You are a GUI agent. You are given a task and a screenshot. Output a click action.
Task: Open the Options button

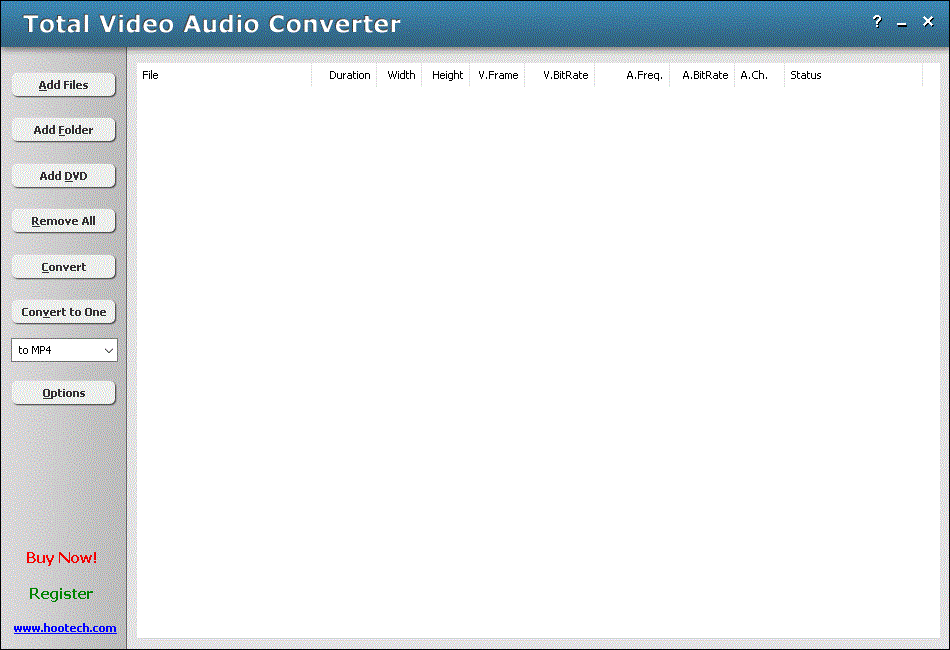click(x=64, y=393)
